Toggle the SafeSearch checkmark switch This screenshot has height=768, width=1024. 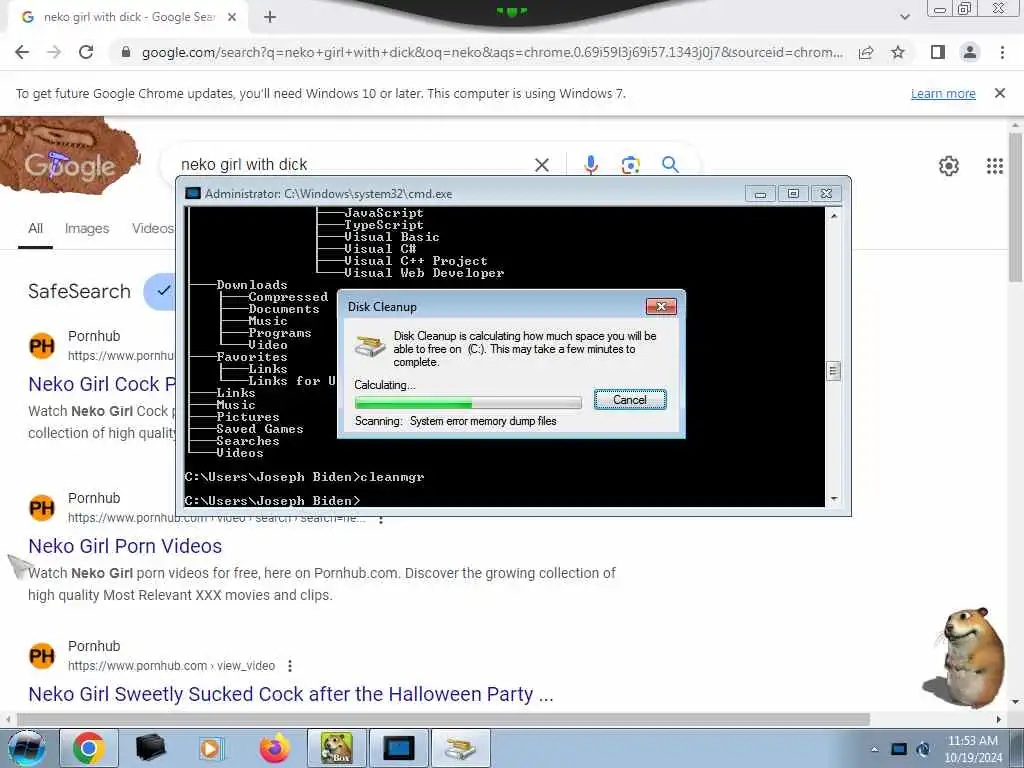[159, 291]
